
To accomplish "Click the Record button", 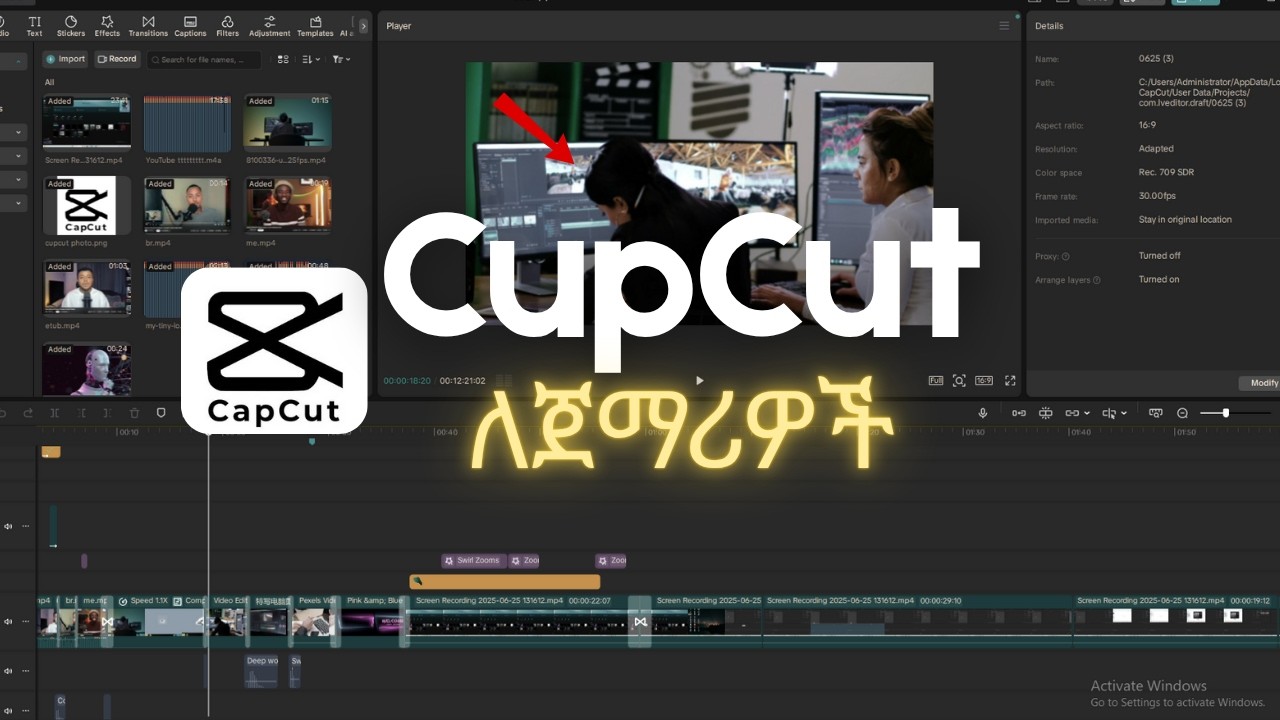I will pyautogui.click(x=117, y=59).
